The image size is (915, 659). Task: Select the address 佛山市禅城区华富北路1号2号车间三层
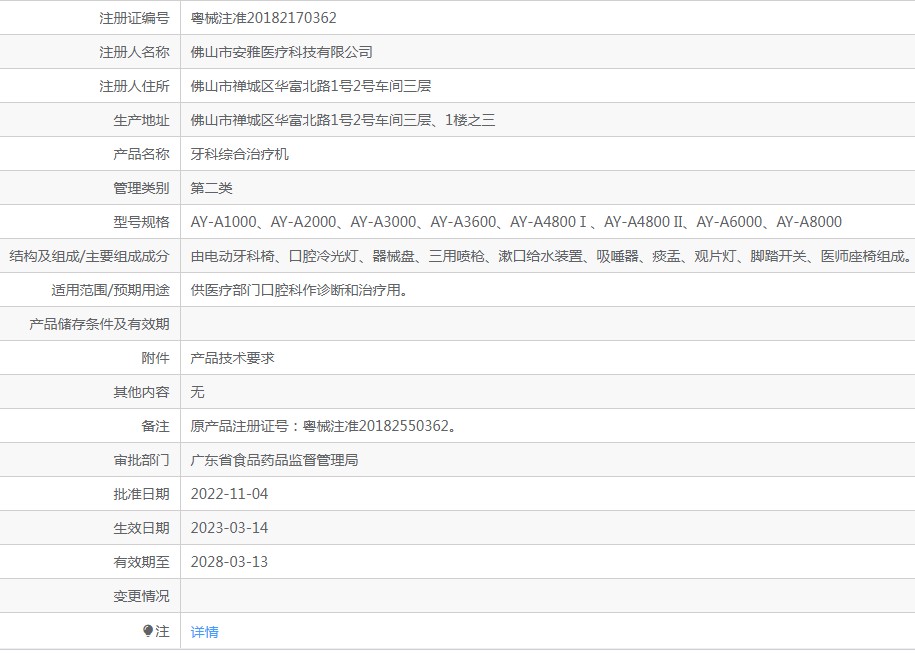coord(310,86)
